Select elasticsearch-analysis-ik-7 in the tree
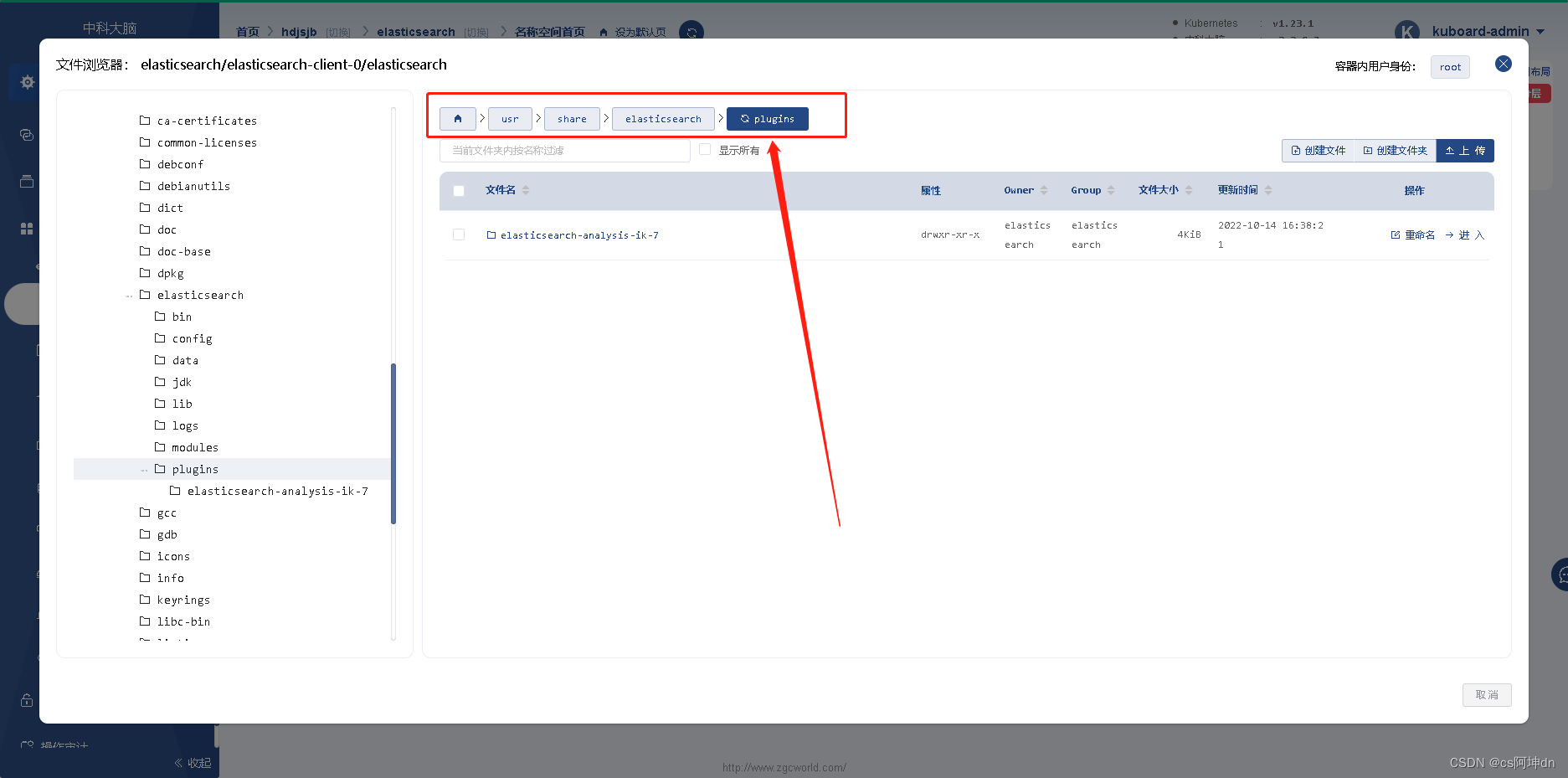Screen dimensions: 1568x778 tap(277, 491)
